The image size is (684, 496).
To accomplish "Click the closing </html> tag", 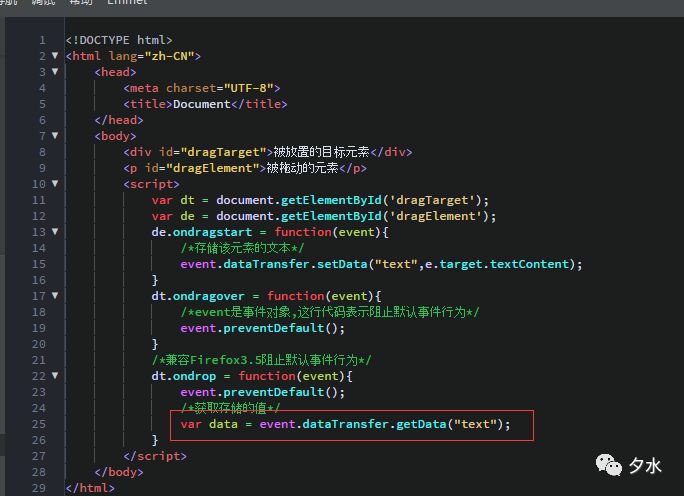I will click(x=90, y=488).
